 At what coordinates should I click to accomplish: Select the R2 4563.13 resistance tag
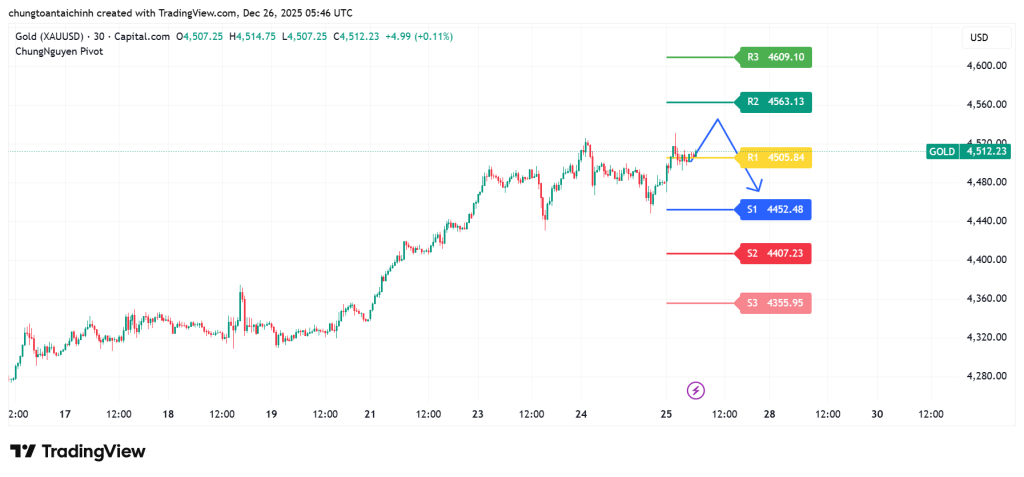click(x=773, y=101)
